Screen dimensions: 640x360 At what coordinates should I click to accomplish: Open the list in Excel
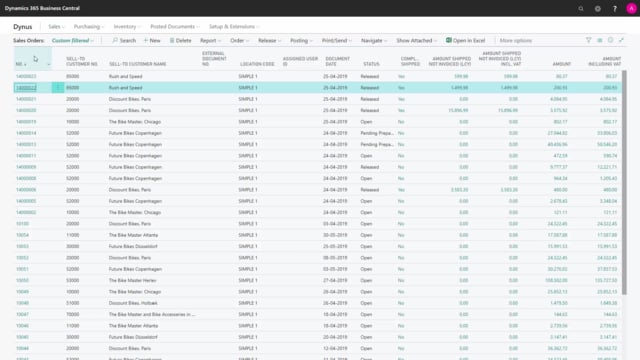pos(466,40)
